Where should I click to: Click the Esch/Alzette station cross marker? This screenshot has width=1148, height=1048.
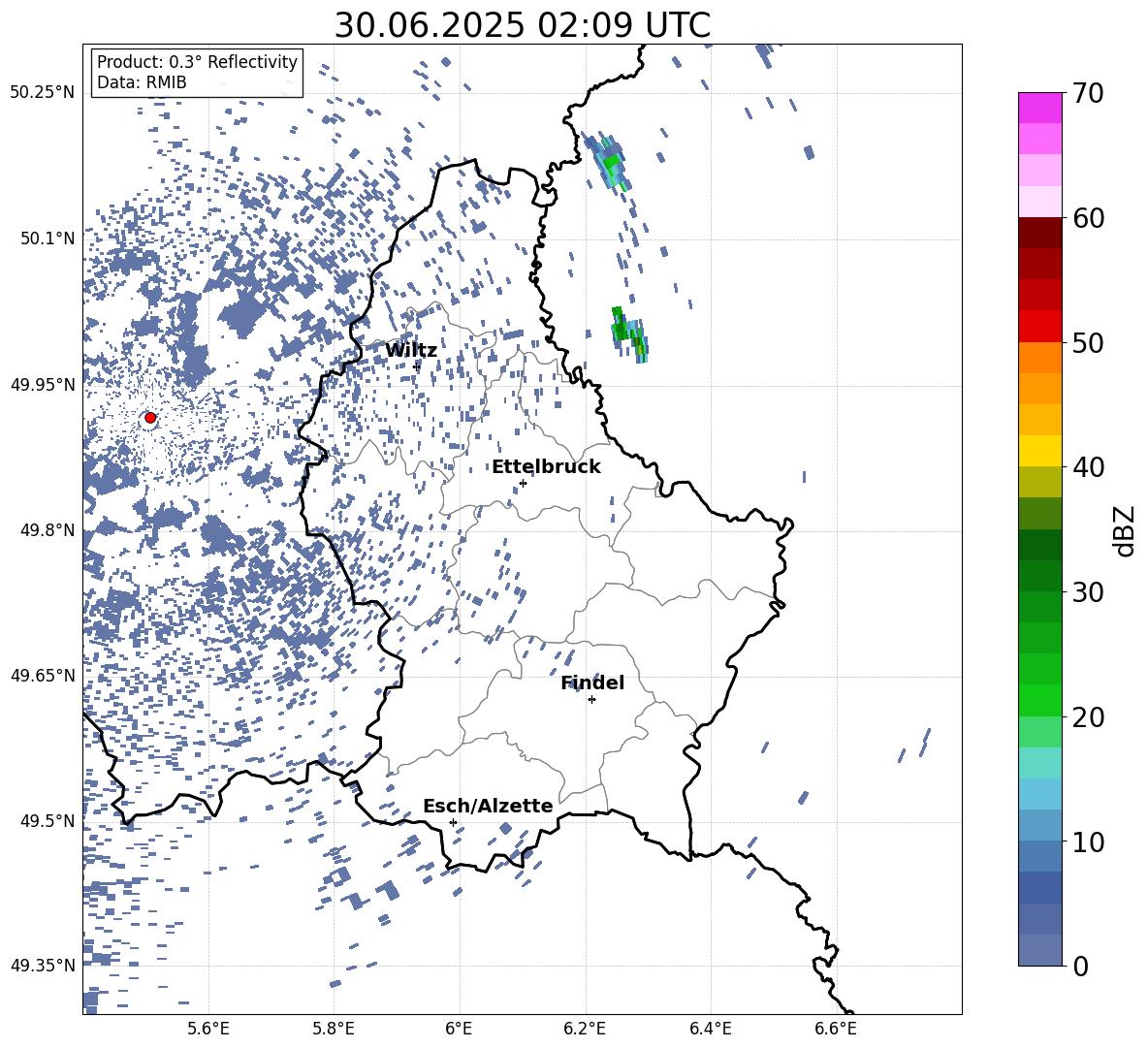coord(453,822)
